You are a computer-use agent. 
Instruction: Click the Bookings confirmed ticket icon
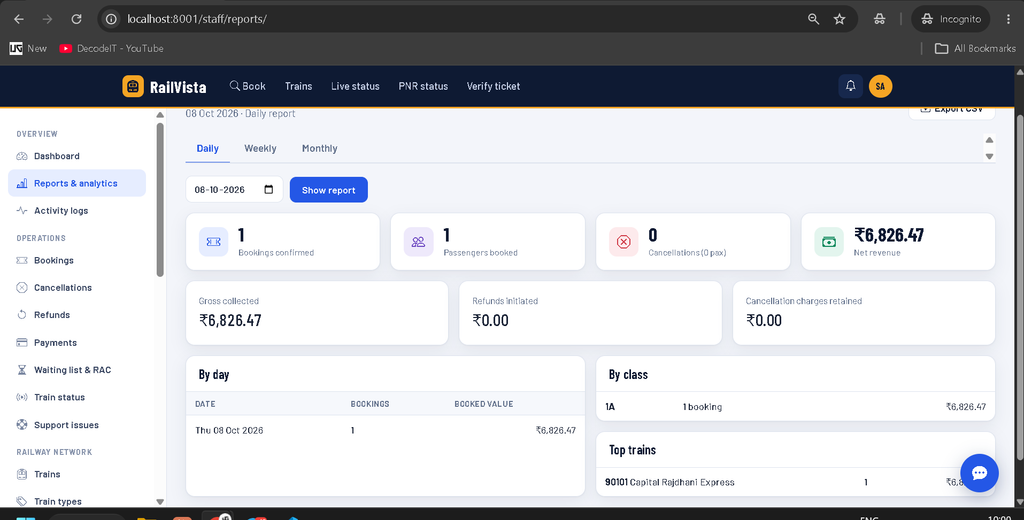pyautogui.click(x=214, y=242)
